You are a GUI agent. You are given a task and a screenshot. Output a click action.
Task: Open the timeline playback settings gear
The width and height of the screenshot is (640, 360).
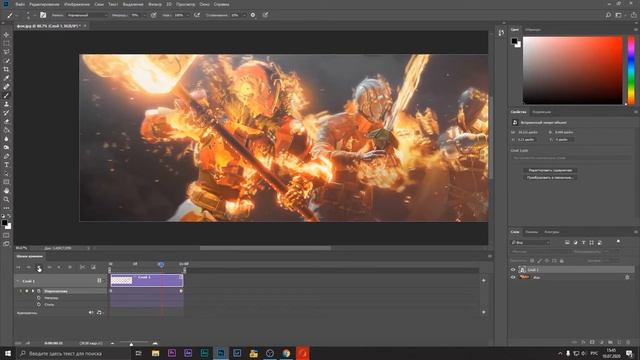coord(70,267)
